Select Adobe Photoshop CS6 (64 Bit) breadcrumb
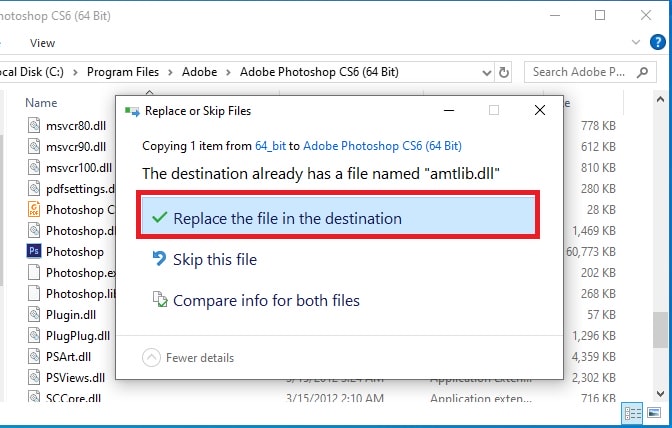This screenshot has height=428, width=672. (319, 72)
